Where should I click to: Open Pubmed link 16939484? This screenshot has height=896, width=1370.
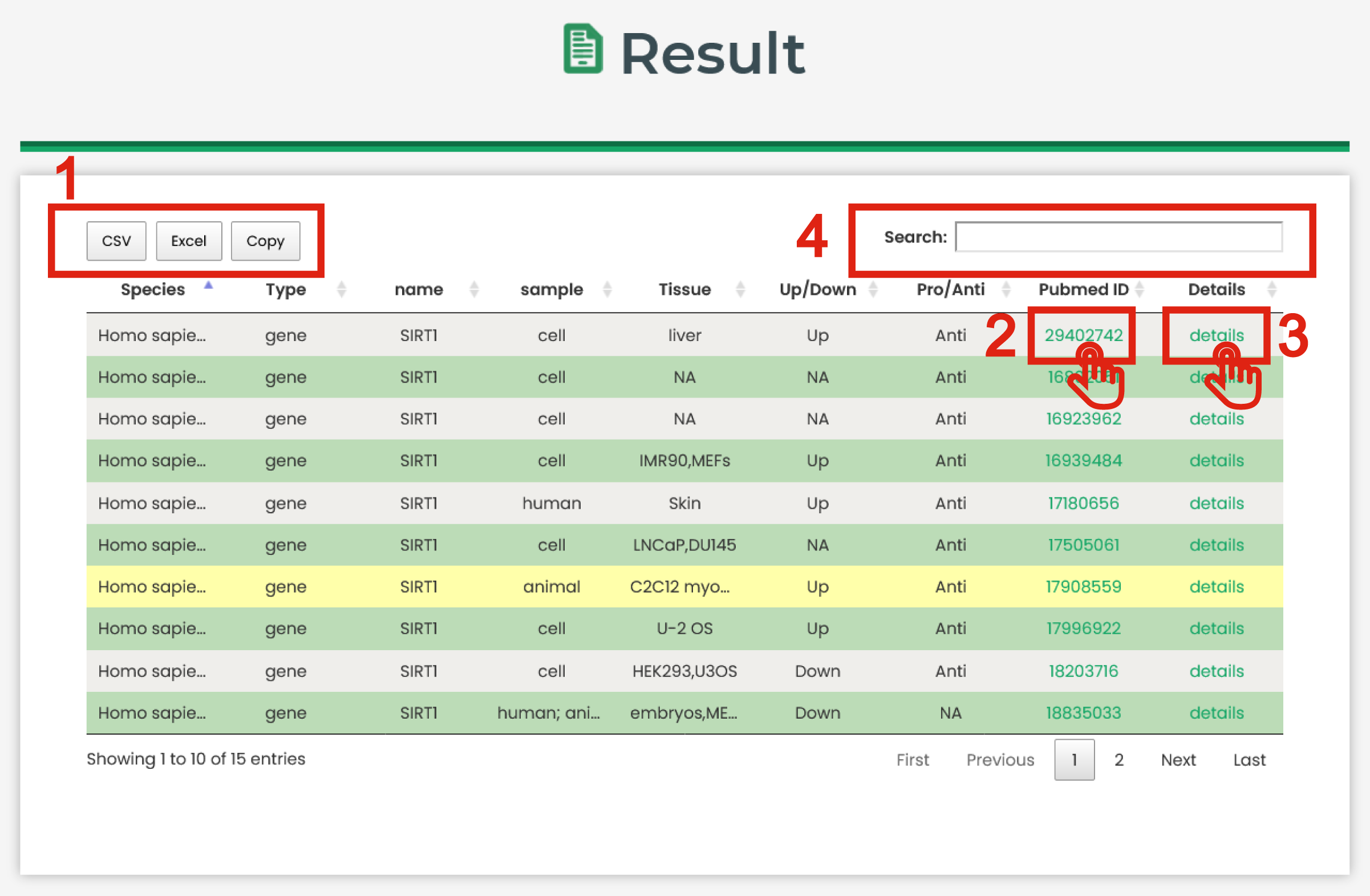[1083, 461]
